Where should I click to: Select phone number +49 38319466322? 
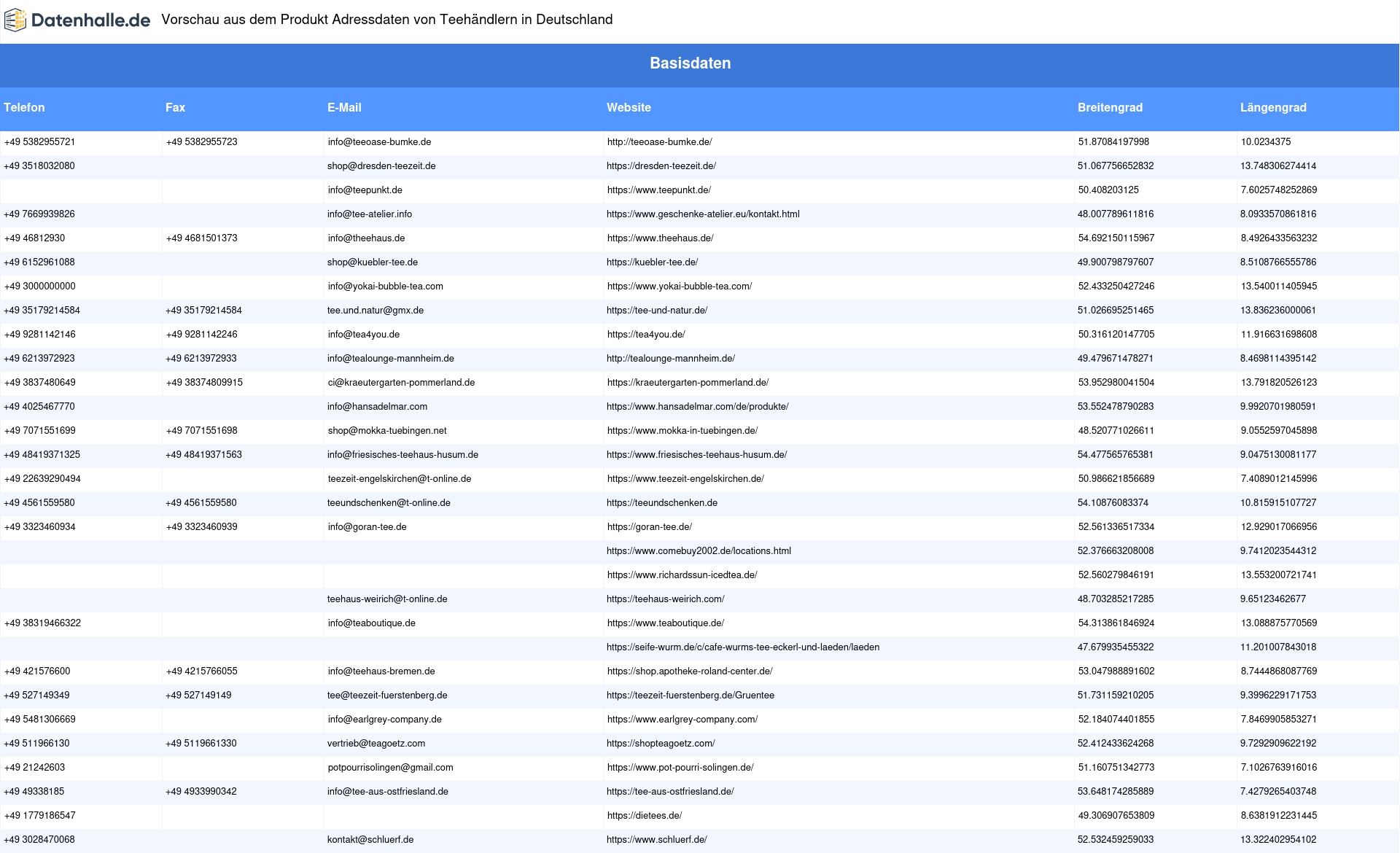click(42, 623)
